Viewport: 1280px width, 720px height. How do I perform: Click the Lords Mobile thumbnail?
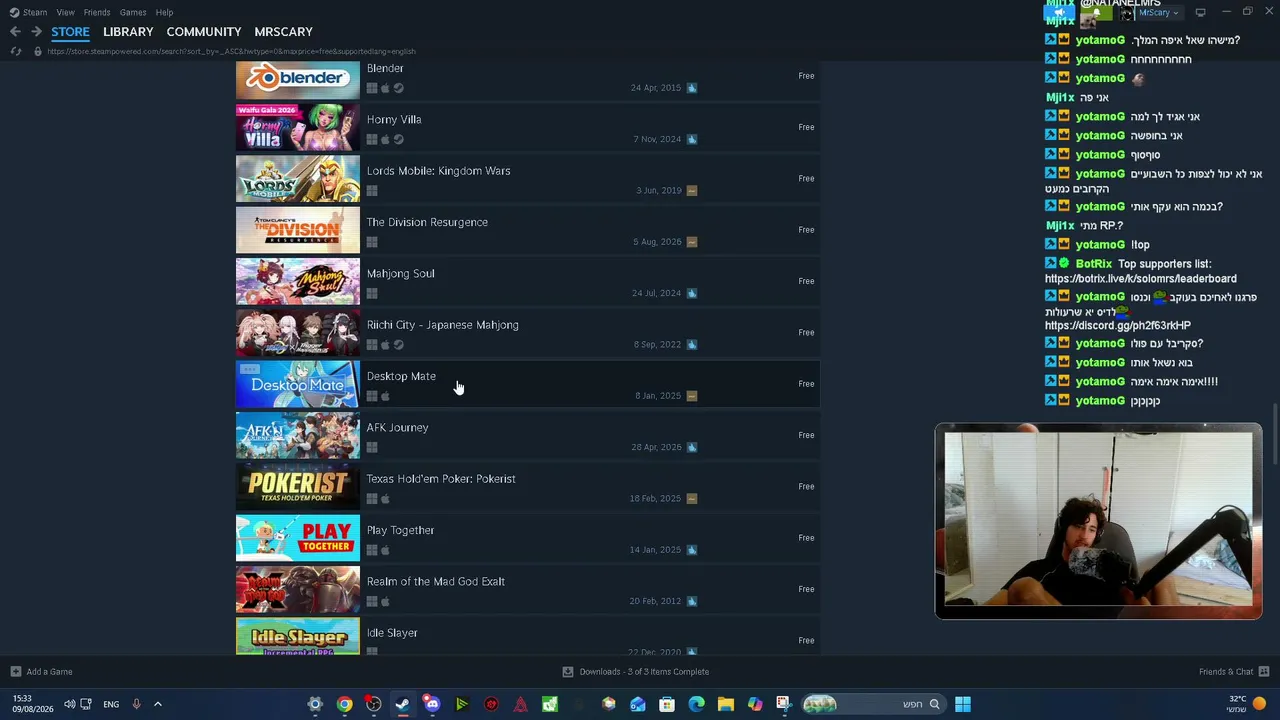point(298,180)
